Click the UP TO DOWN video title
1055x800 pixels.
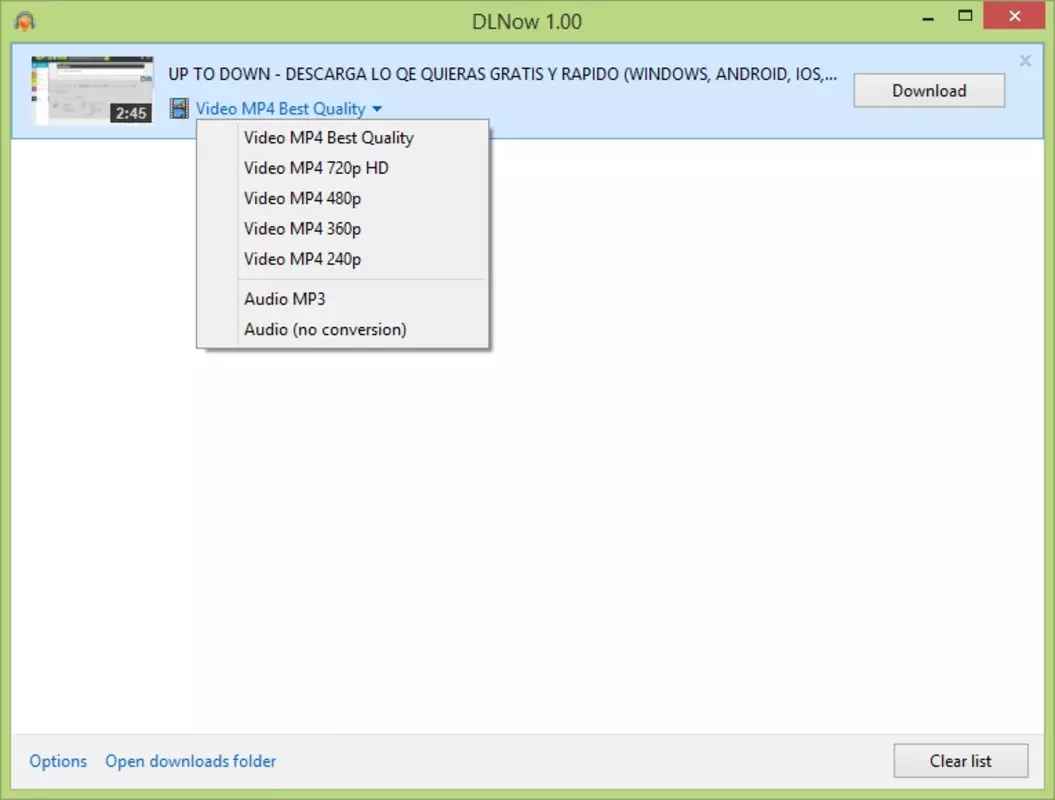point(503,74)
